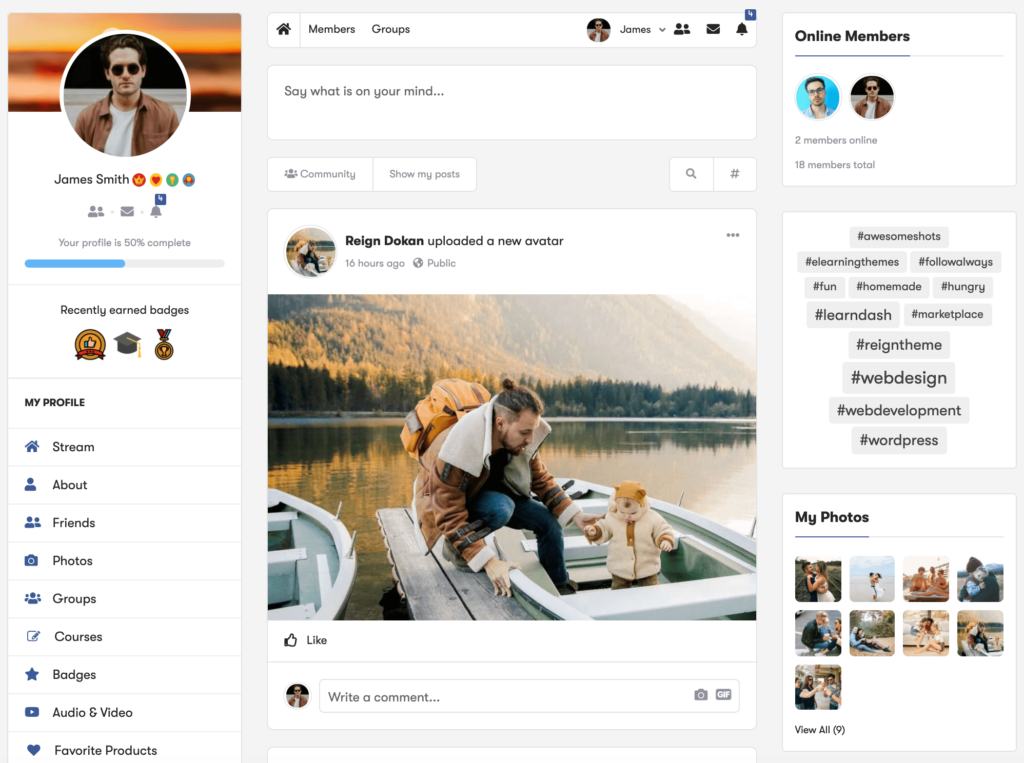Click the 16 hours ago timestamp
Viewport: 1024px width, 763px height.
[x=375, y=263]
